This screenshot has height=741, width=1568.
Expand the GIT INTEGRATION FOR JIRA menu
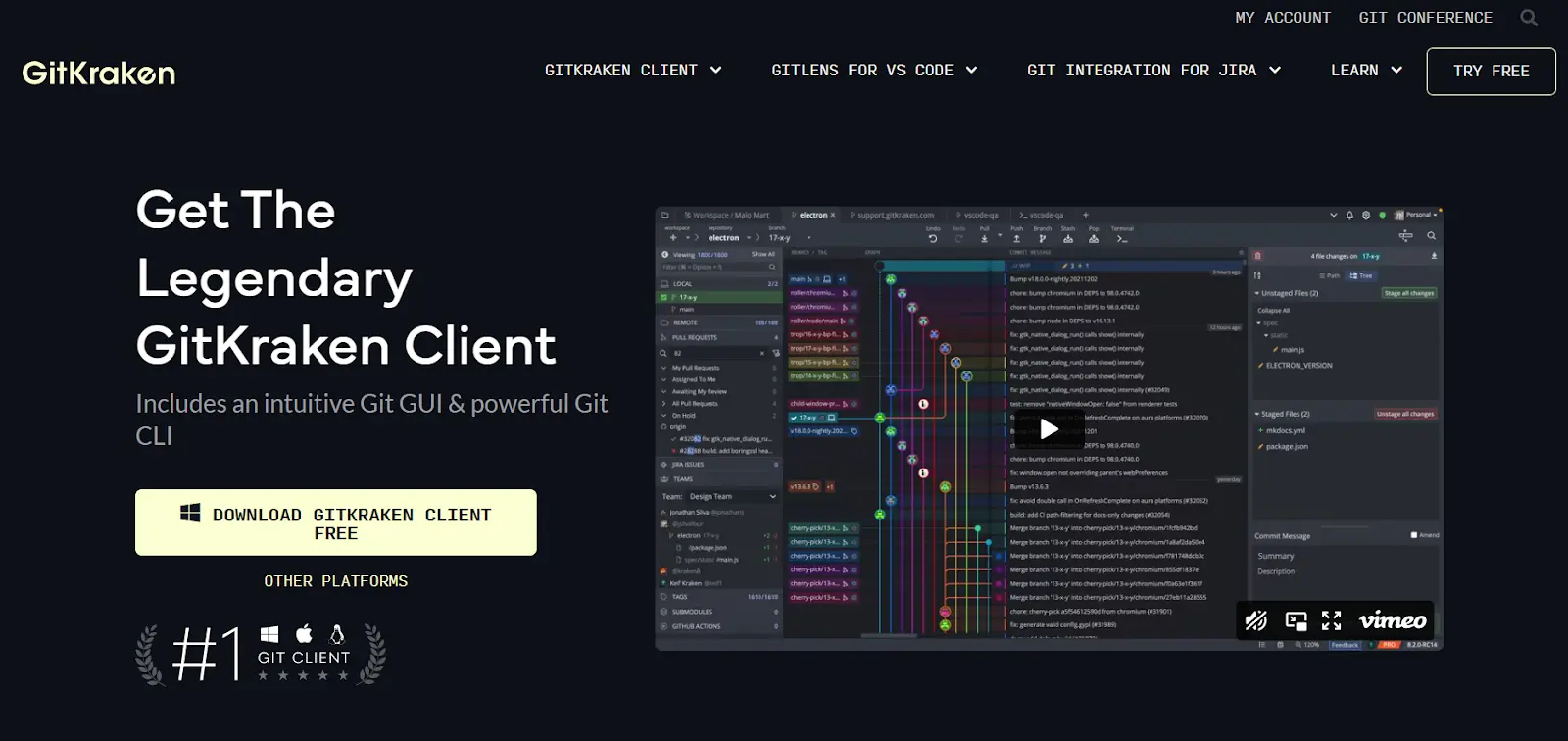[1153, 71]
